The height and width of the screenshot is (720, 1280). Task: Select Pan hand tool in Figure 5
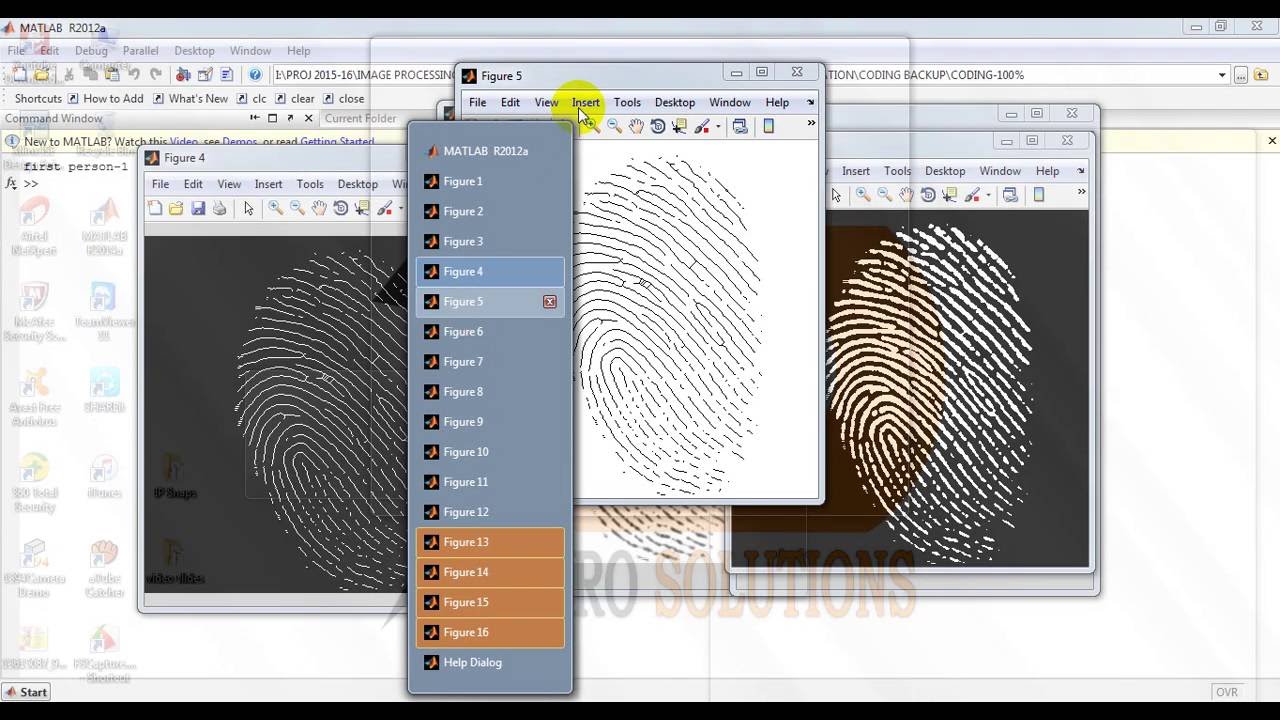636,126
